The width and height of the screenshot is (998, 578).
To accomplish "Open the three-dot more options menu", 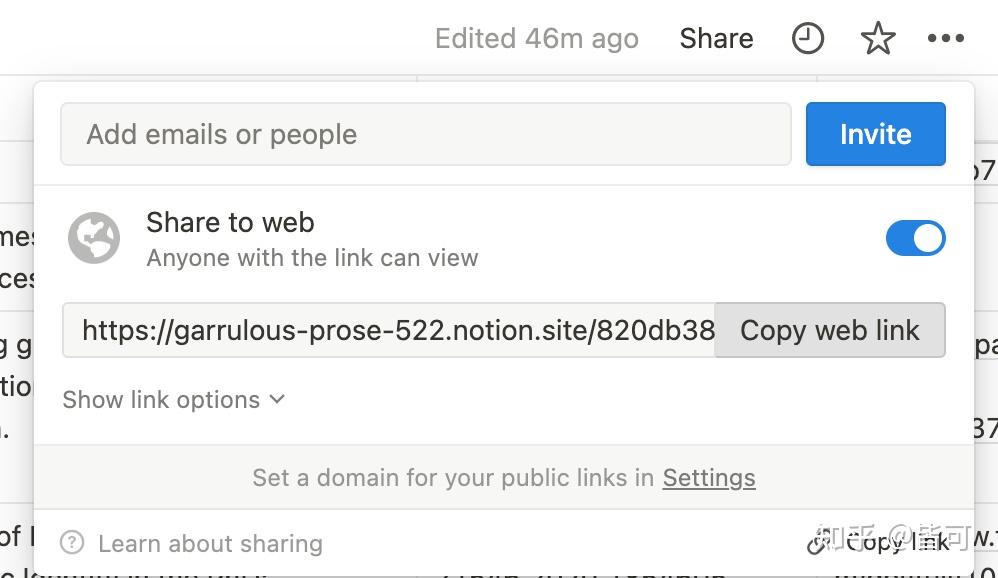I will point(945,39).
